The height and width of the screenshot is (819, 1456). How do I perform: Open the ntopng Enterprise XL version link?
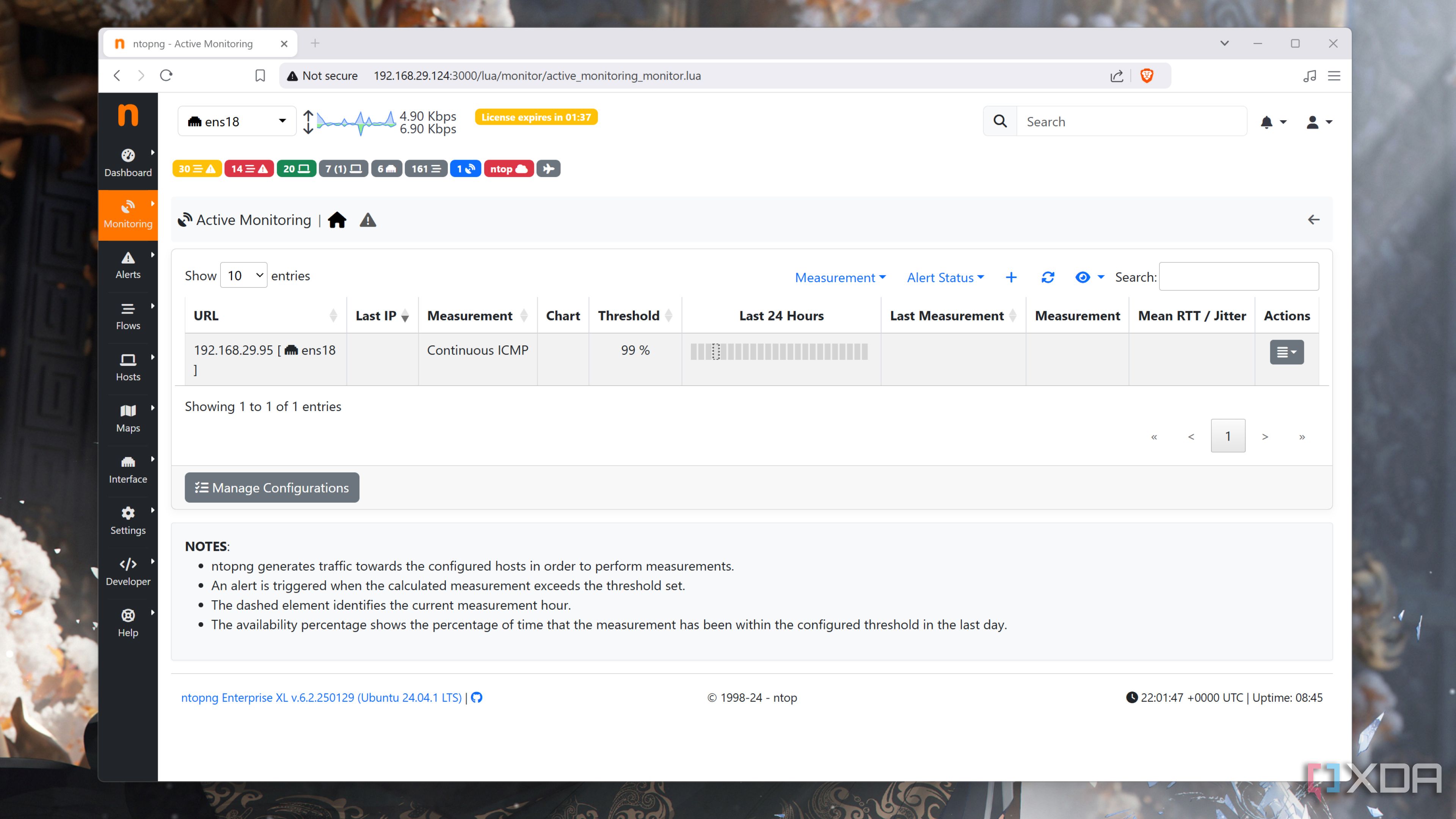[x=321, y=698]
